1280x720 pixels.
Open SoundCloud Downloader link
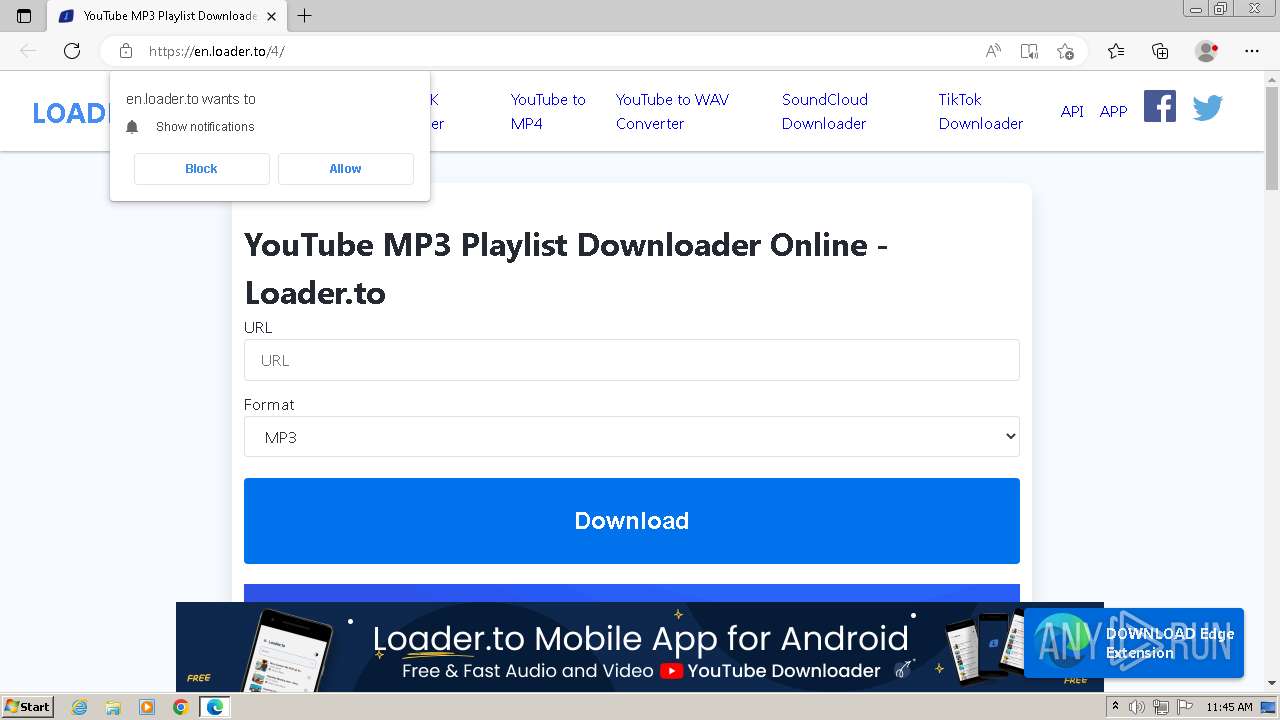[825, 111]
